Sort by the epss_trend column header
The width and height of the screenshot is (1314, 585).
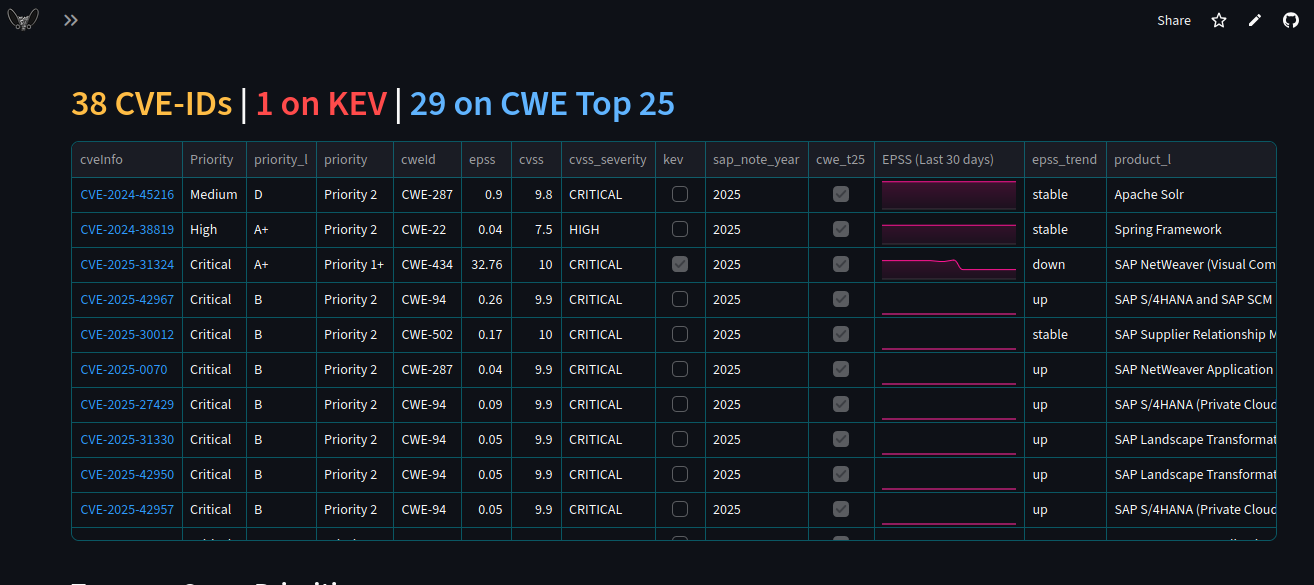click(x=1065, y=159)
